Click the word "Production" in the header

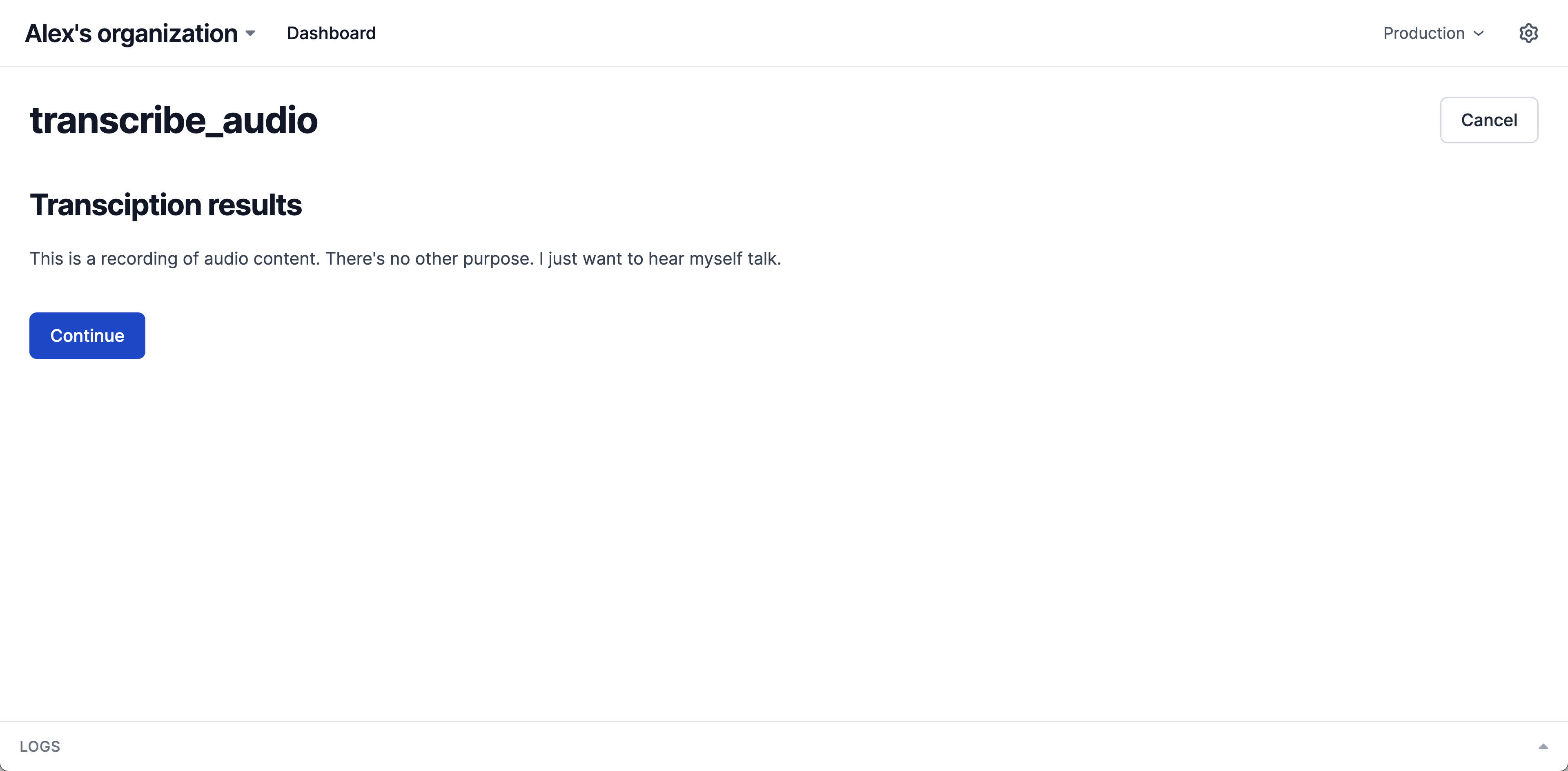click(x=1424, y=33)
